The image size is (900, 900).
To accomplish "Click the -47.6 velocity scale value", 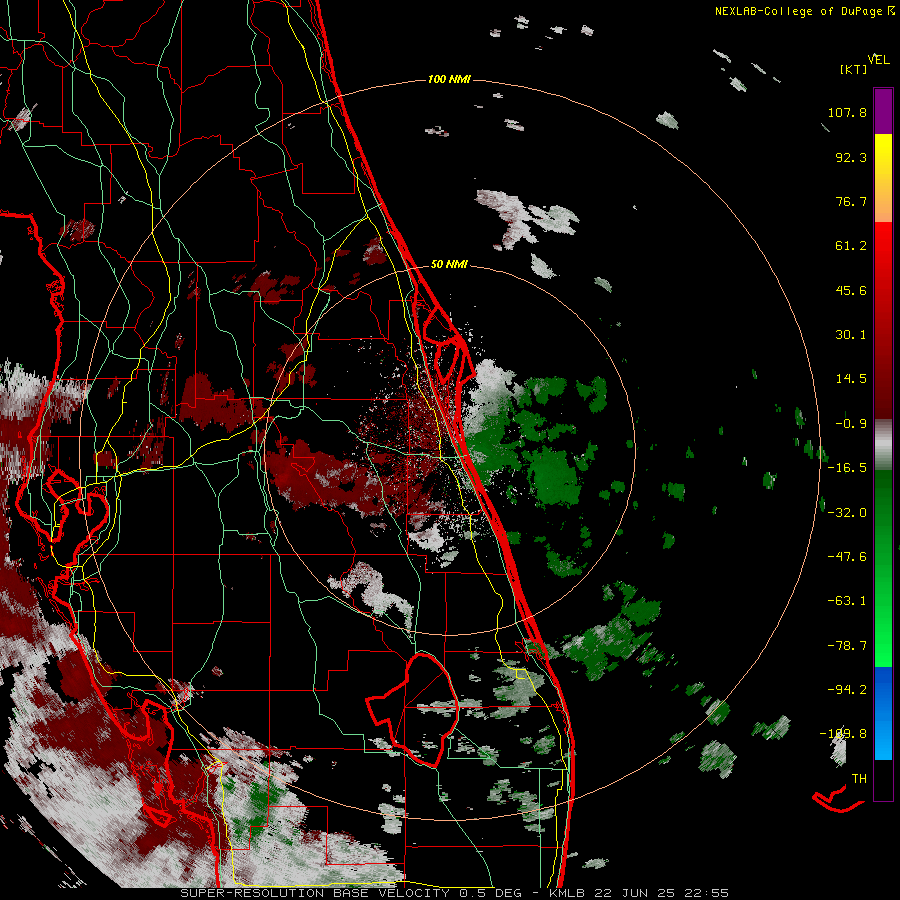I will [x=847, y=557].
